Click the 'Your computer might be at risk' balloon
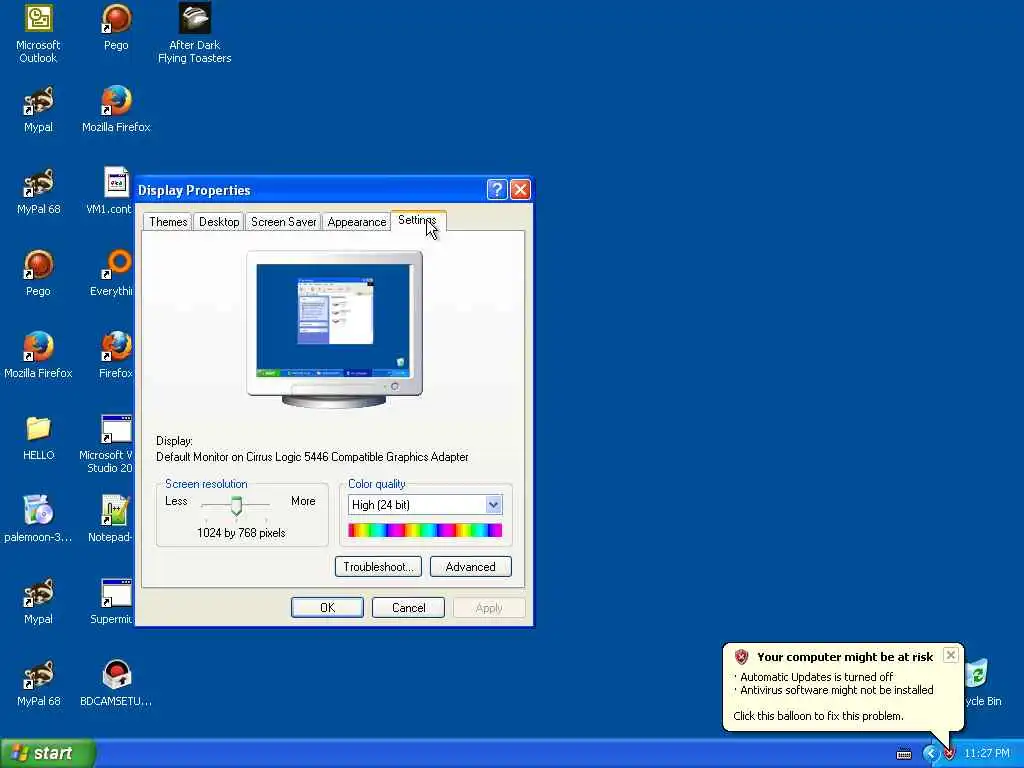The width and height of the screenshot is (1024, 768). coord(843,686)
